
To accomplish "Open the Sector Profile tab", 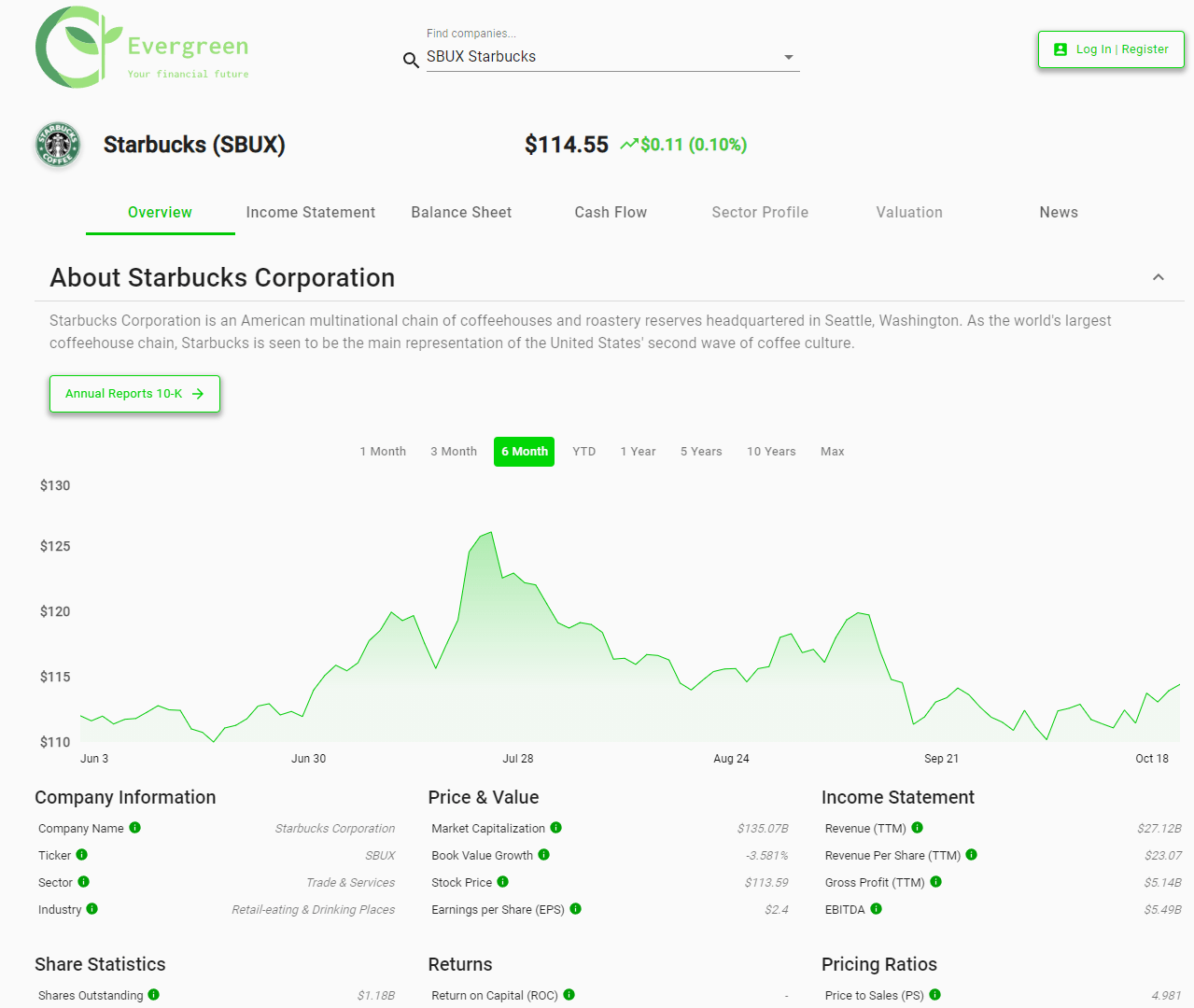I will click(x=760, y=213).
